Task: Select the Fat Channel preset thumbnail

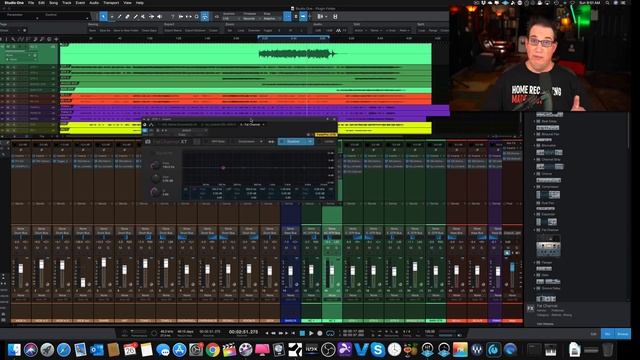Action: [548, 245]
